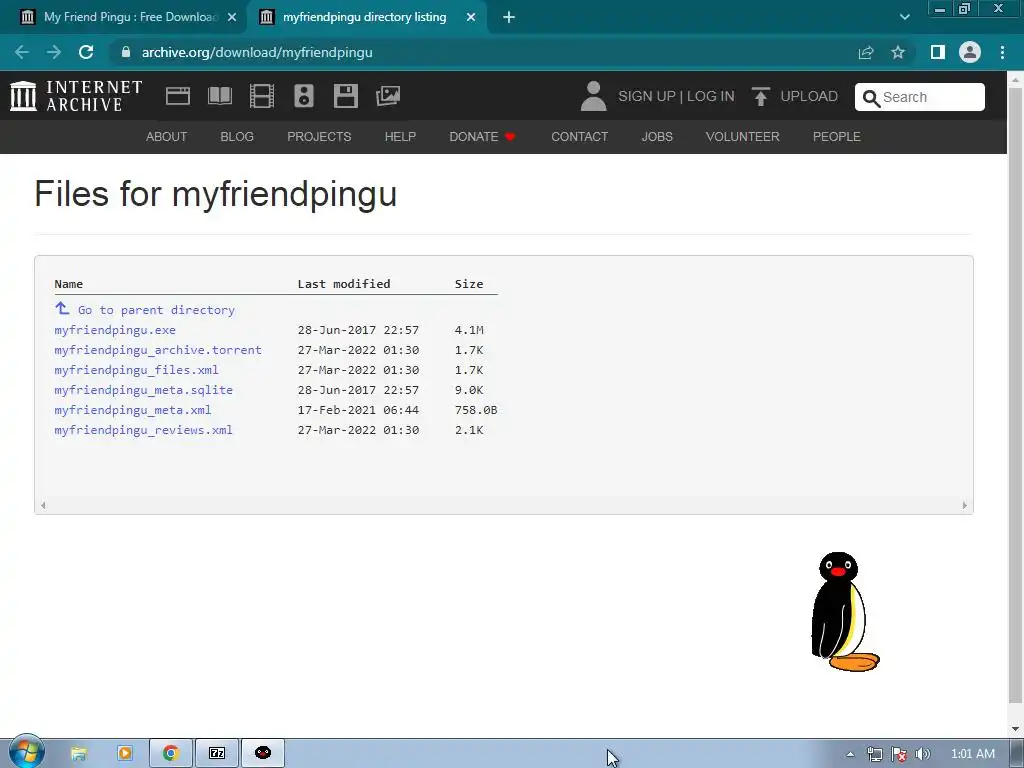The width and height of the screenshot is (1024, 768).
Task: Open the browser side panel icon
Action: (x=938, y=52)
